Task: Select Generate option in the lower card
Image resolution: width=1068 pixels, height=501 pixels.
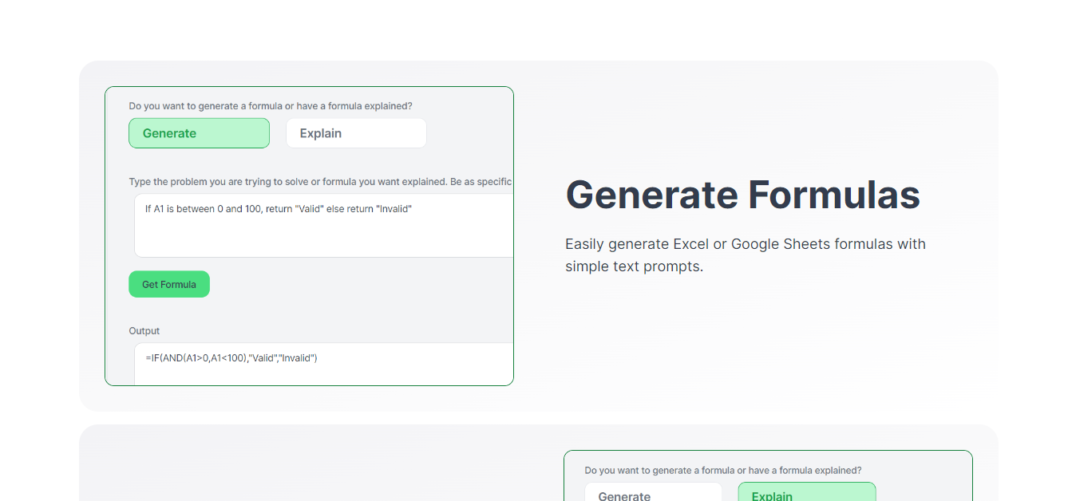Action: pos(653,493)
